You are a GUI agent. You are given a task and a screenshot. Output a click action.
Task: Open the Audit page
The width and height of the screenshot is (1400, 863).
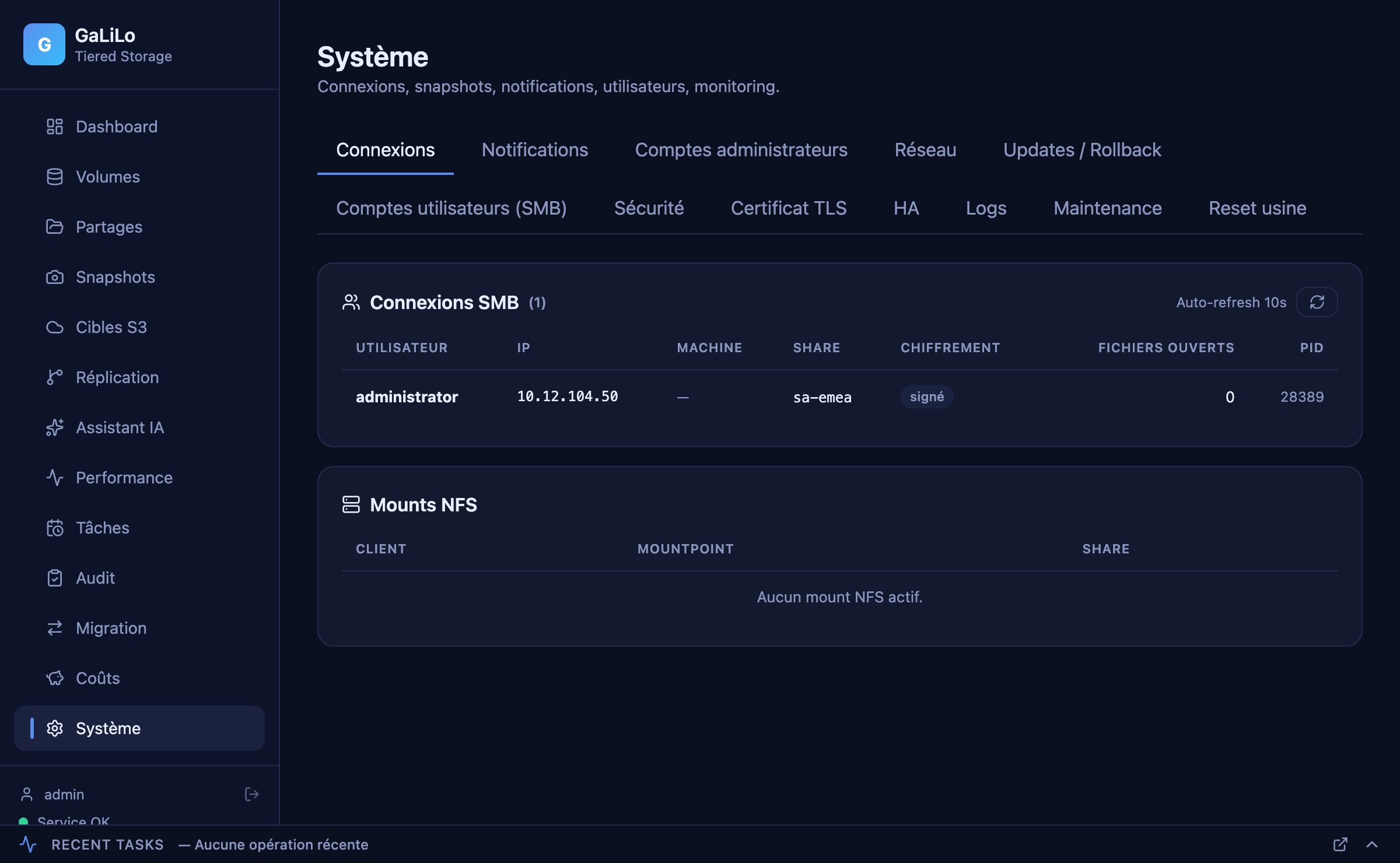point(139,578)
